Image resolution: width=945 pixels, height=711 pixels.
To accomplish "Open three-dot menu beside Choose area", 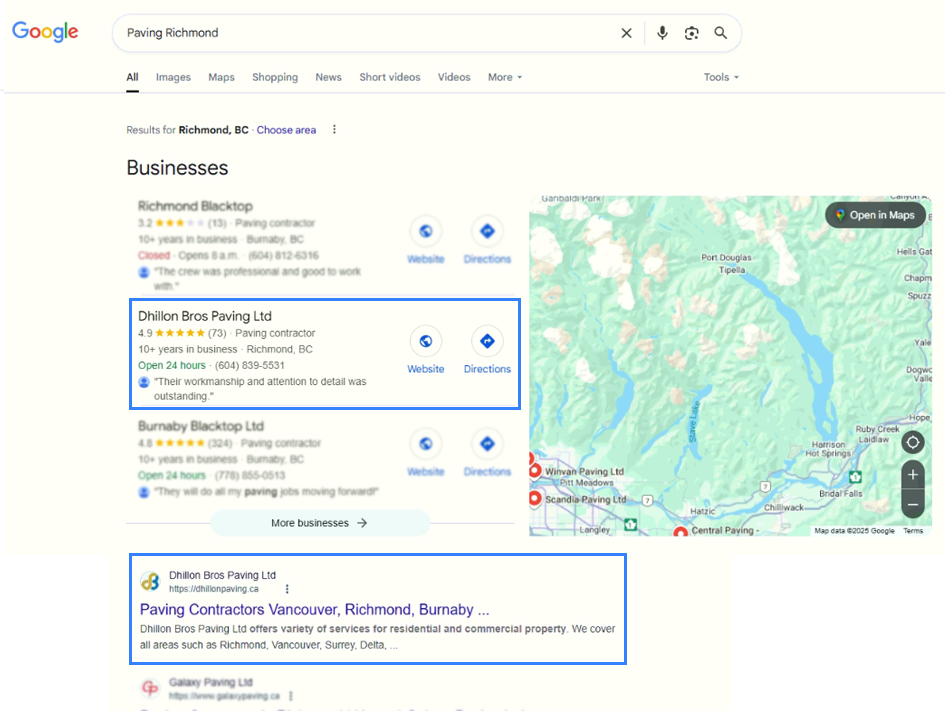I will click(334, 130).
